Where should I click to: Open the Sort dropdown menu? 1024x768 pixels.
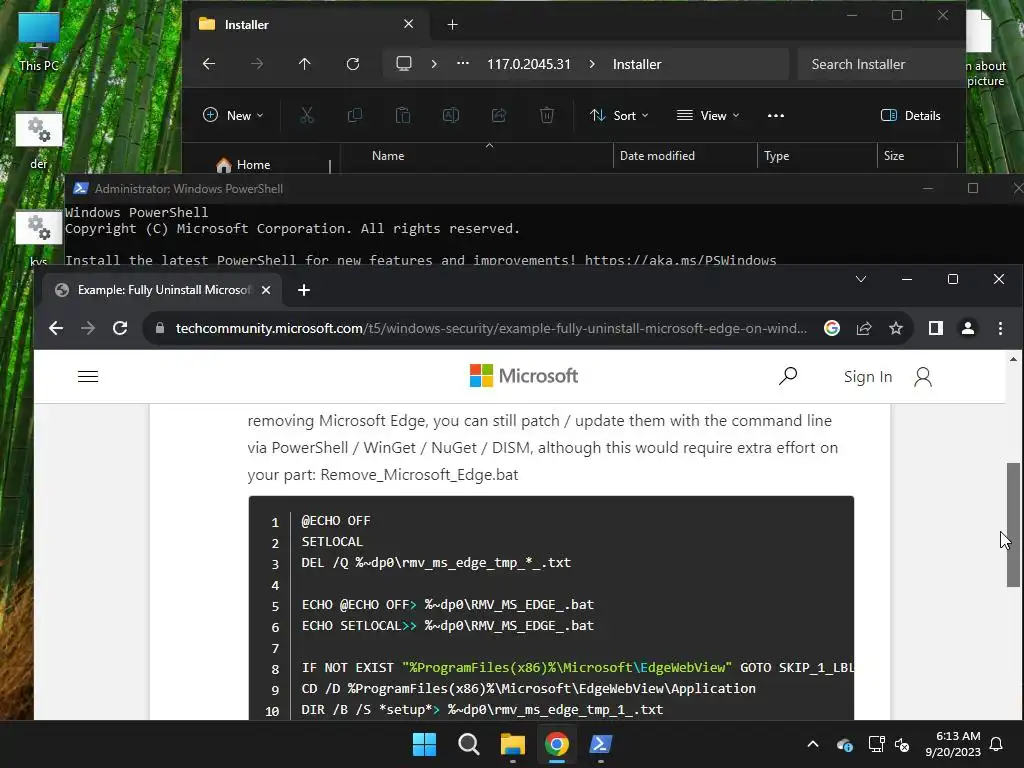pos(619,116)
